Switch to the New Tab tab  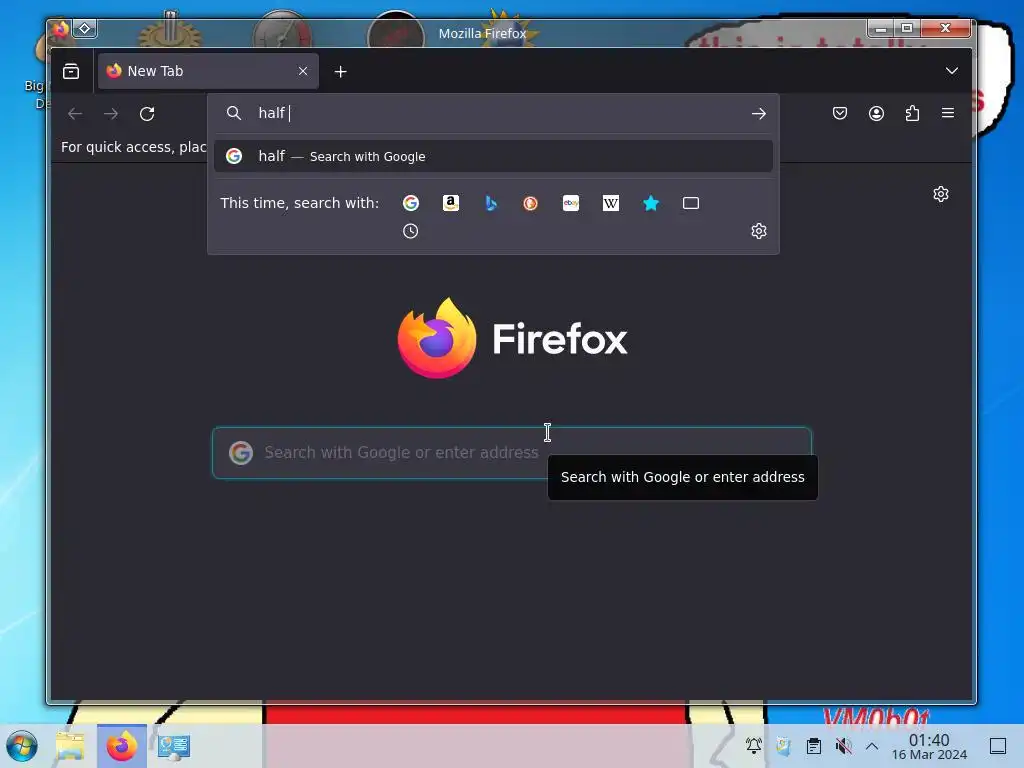(208, 71)
